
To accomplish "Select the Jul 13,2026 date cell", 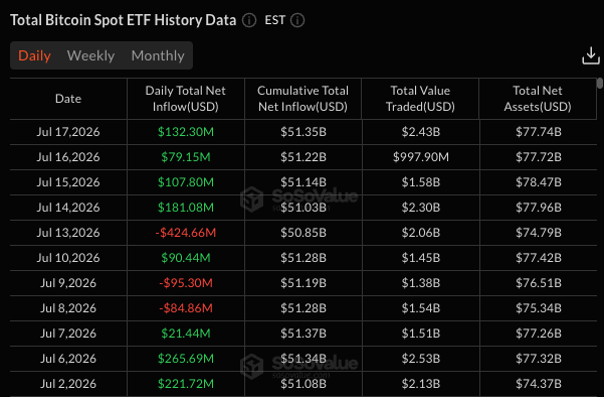I will coord(68,233).
